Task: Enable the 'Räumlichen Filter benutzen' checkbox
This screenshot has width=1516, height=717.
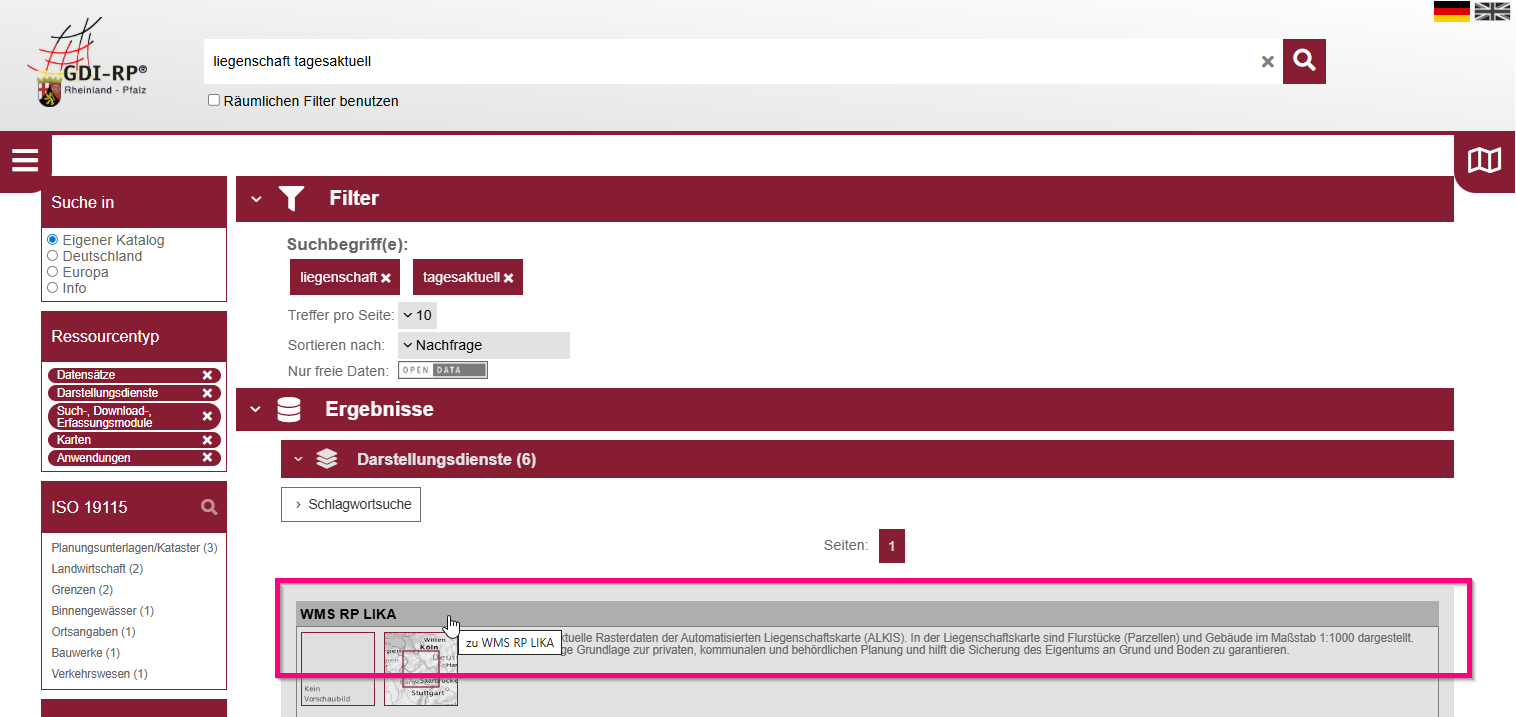Action: click(214, 100)
